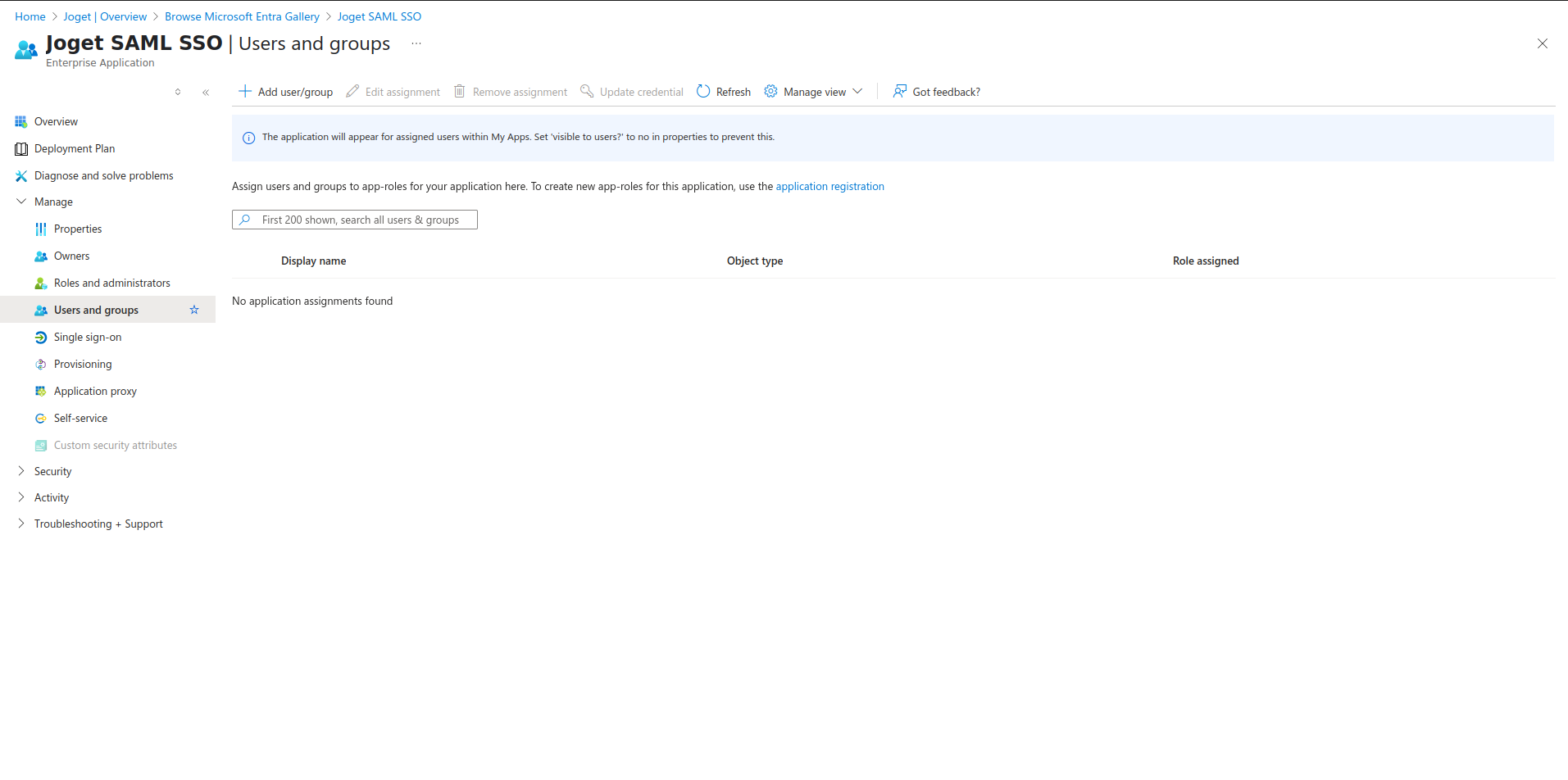
Task: Click the Users and groups sidebar icon
Action: 41,310
